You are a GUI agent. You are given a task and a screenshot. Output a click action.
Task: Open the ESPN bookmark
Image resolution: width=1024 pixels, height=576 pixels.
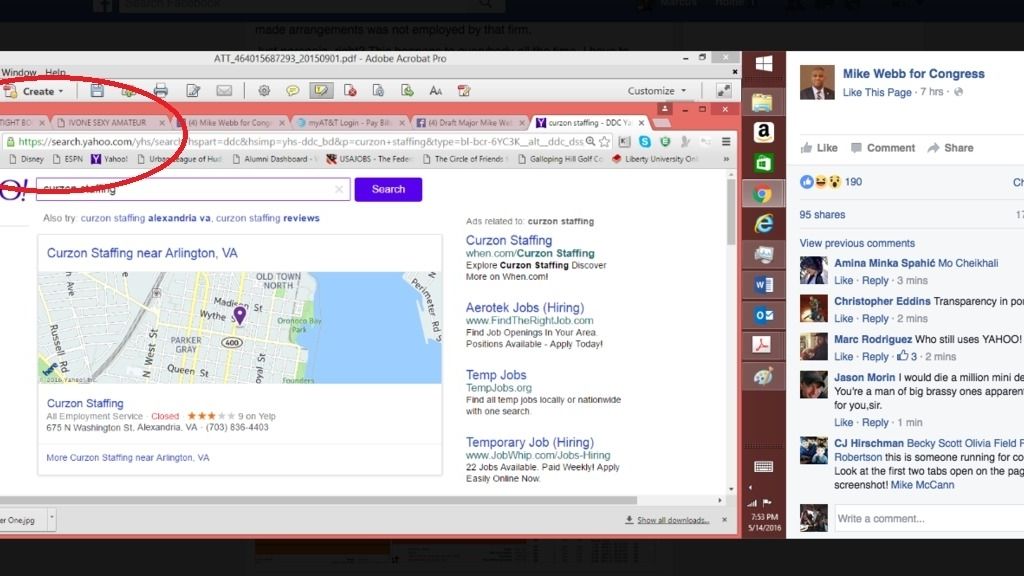(67, 159)
